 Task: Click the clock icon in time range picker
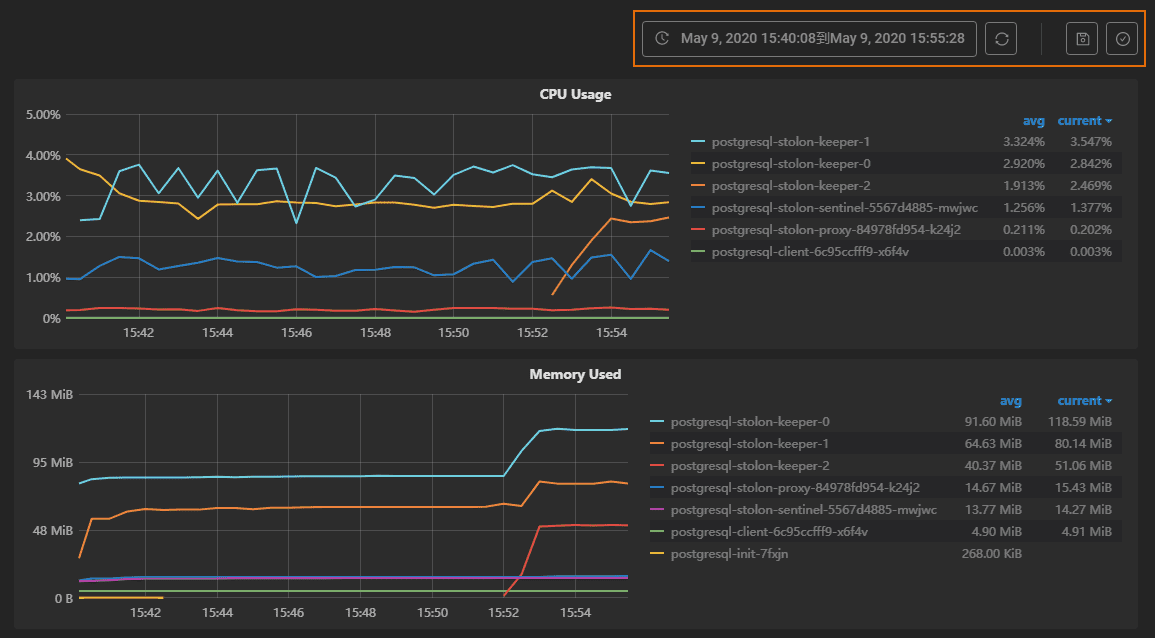(x=662, y=39)
